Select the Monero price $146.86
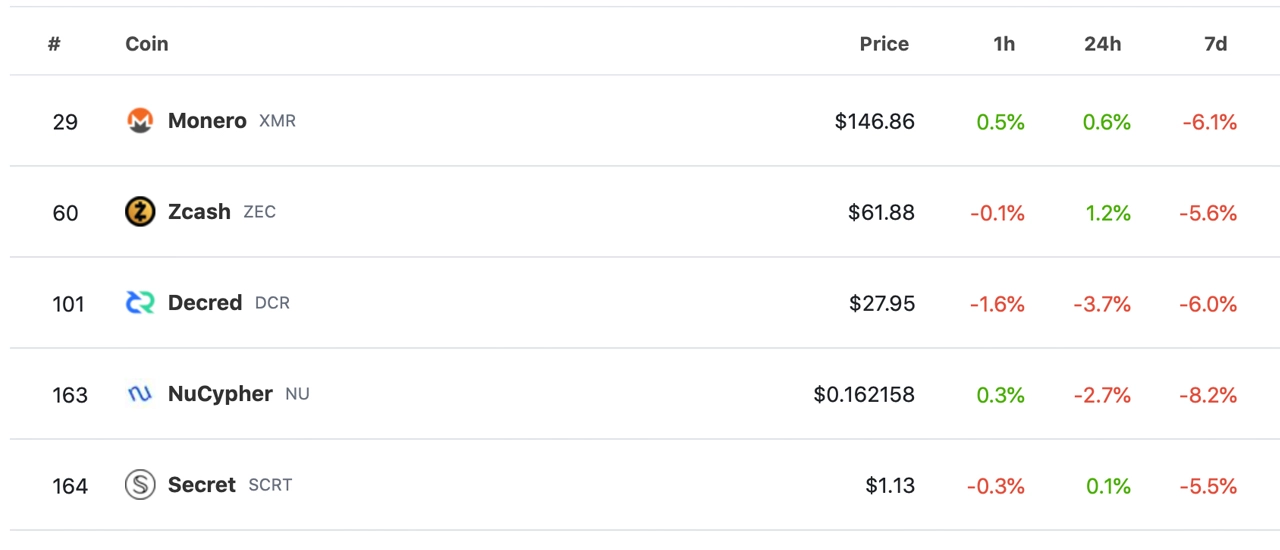 [875, 122]
